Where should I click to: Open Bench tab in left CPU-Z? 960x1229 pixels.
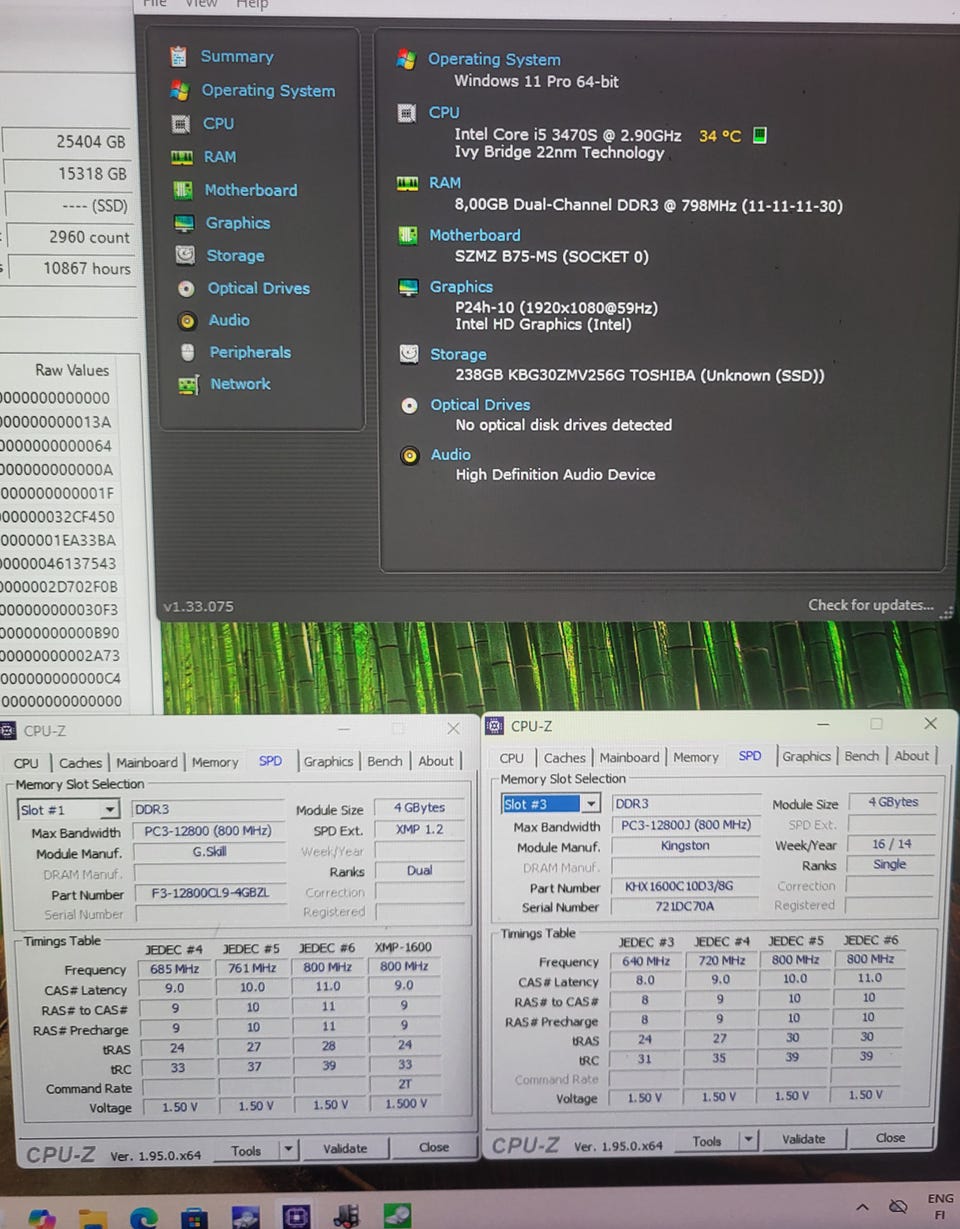(x=385, y=761)
